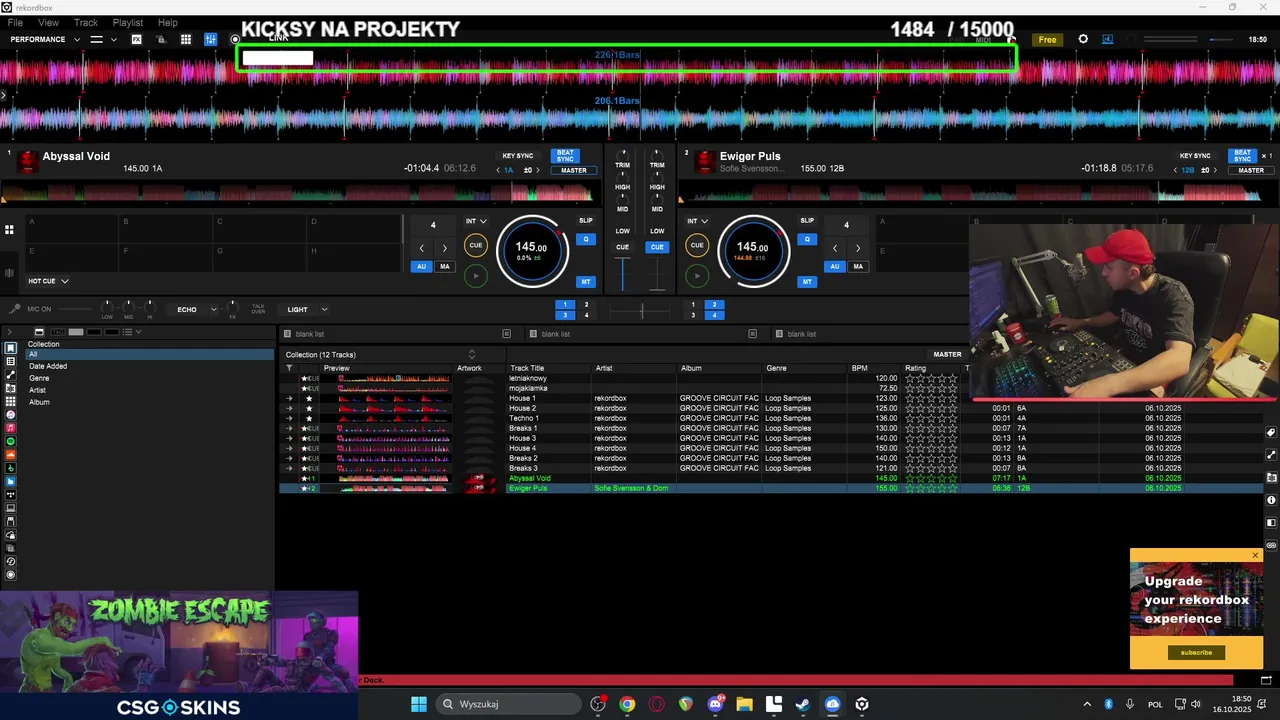Open the SoundCloud sidebar icon
Screen dimensions: 1280x720
coord(11,455)
